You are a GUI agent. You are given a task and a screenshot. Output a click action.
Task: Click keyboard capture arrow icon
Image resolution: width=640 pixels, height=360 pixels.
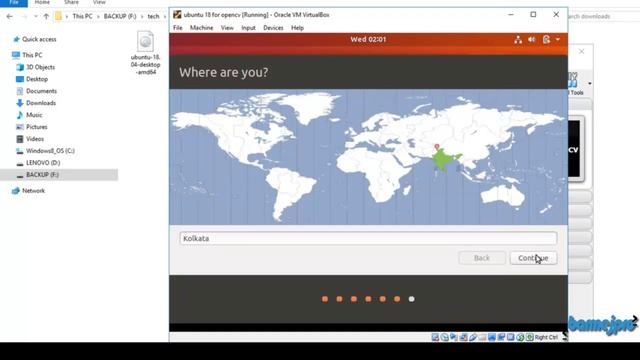tap(529, 337)
